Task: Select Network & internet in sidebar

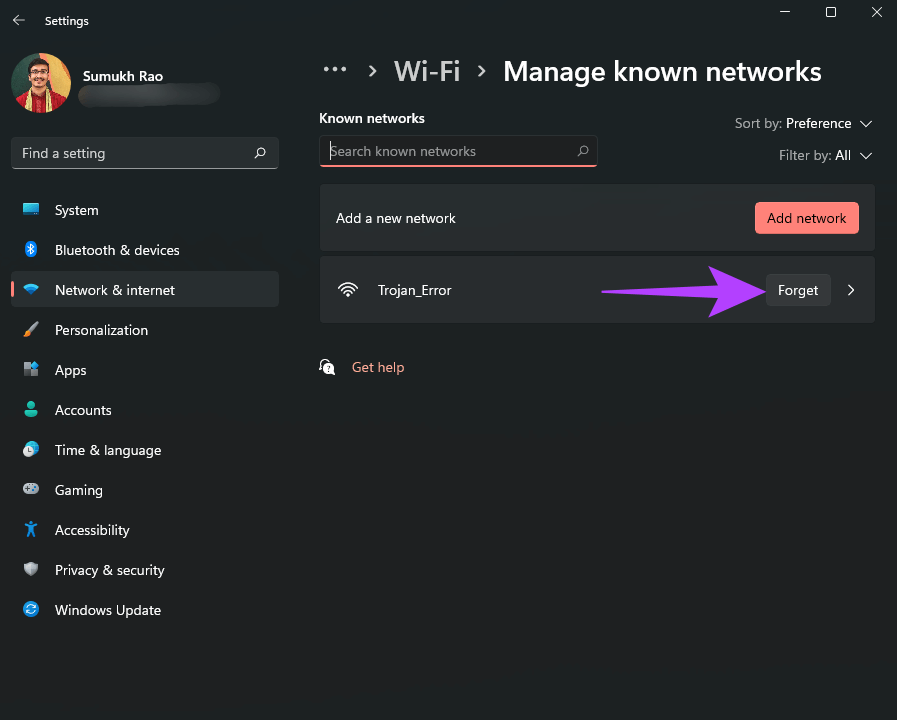Action: [145, 289]
